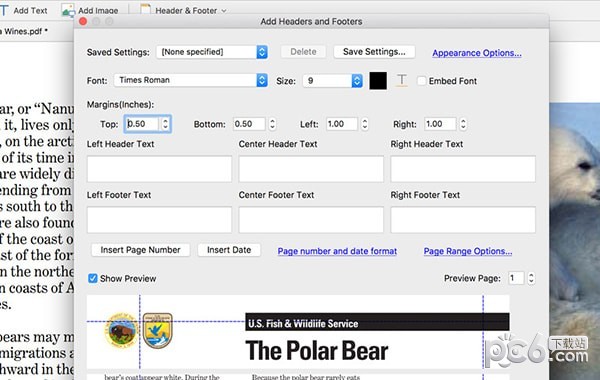Click the Left Footer Text box
Screen dimensions: 600x380
[x=159, y=220]
